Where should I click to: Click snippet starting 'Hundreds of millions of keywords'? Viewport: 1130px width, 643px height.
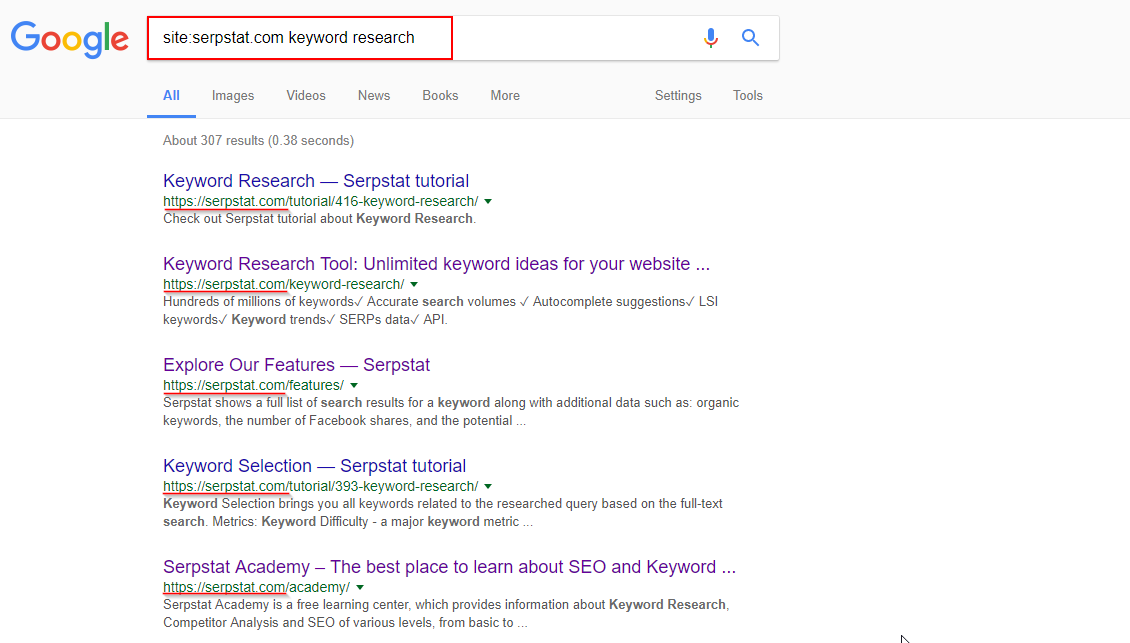pyautogui.click(x=440, y=311)
